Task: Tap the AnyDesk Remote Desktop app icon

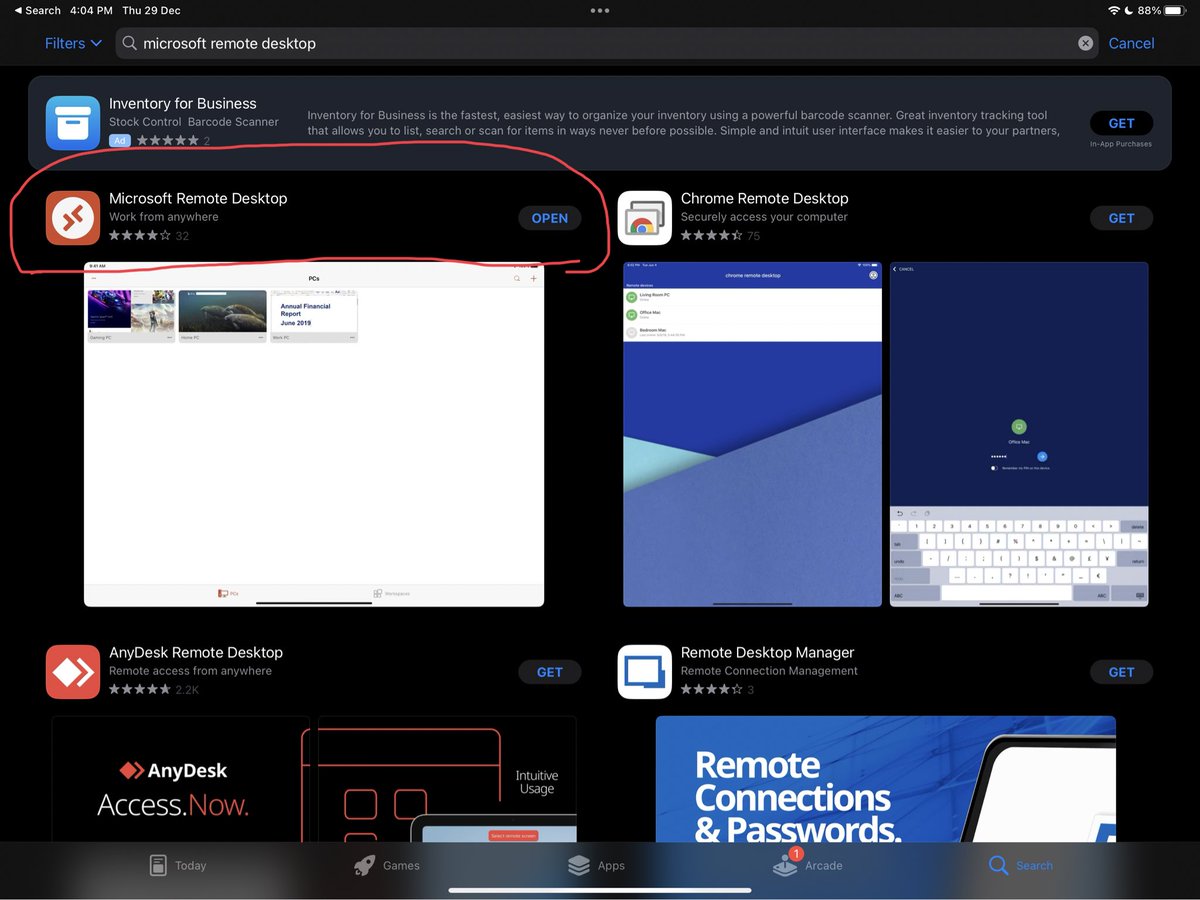Action: [x=73, y=672]
